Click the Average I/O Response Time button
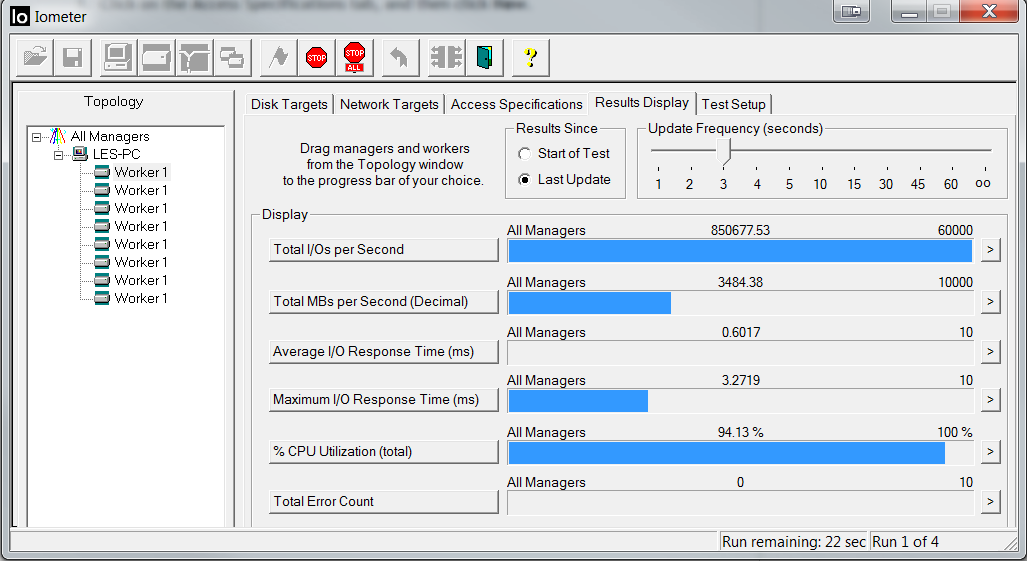Viewport: 1027px width, 561px height. pos(383,351)
